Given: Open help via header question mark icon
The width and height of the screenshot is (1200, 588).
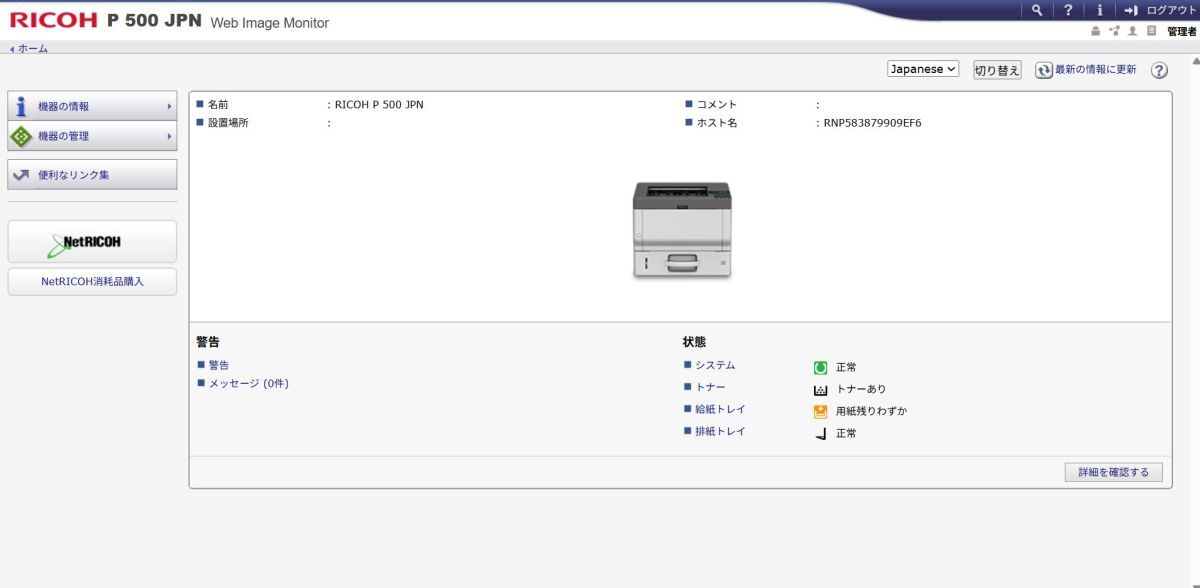Looking at the screenshot, I should click(x=1068, y=10).
